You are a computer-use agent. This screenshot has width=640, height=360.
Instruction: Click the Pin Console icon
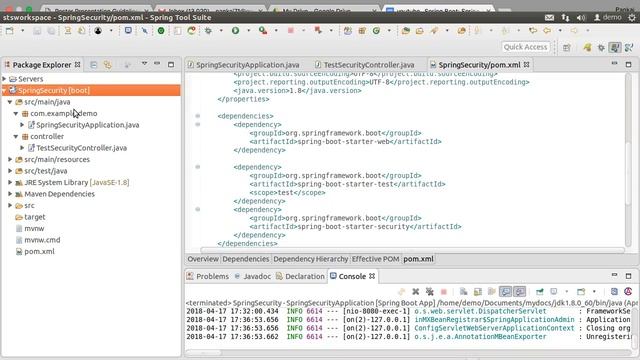[x=540, y=291]
